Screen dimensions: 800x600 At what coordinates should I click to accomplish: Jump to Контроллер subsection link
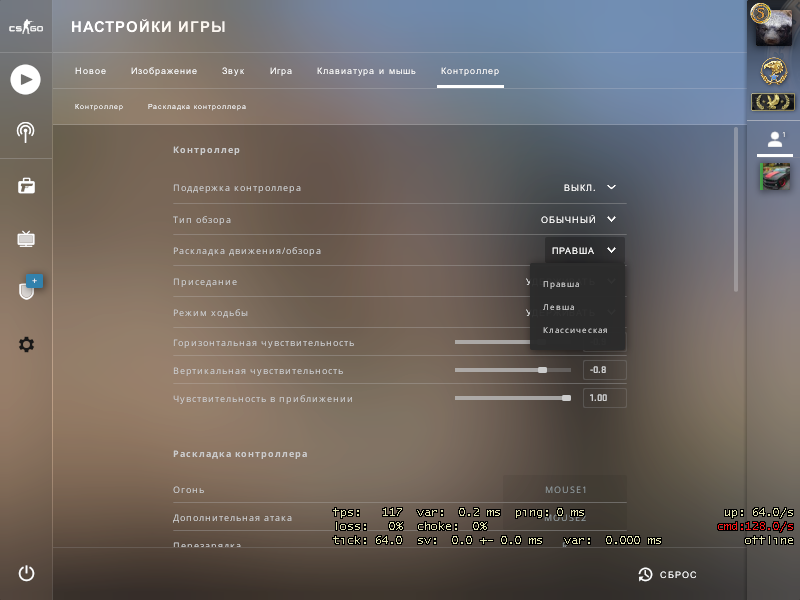99,107
